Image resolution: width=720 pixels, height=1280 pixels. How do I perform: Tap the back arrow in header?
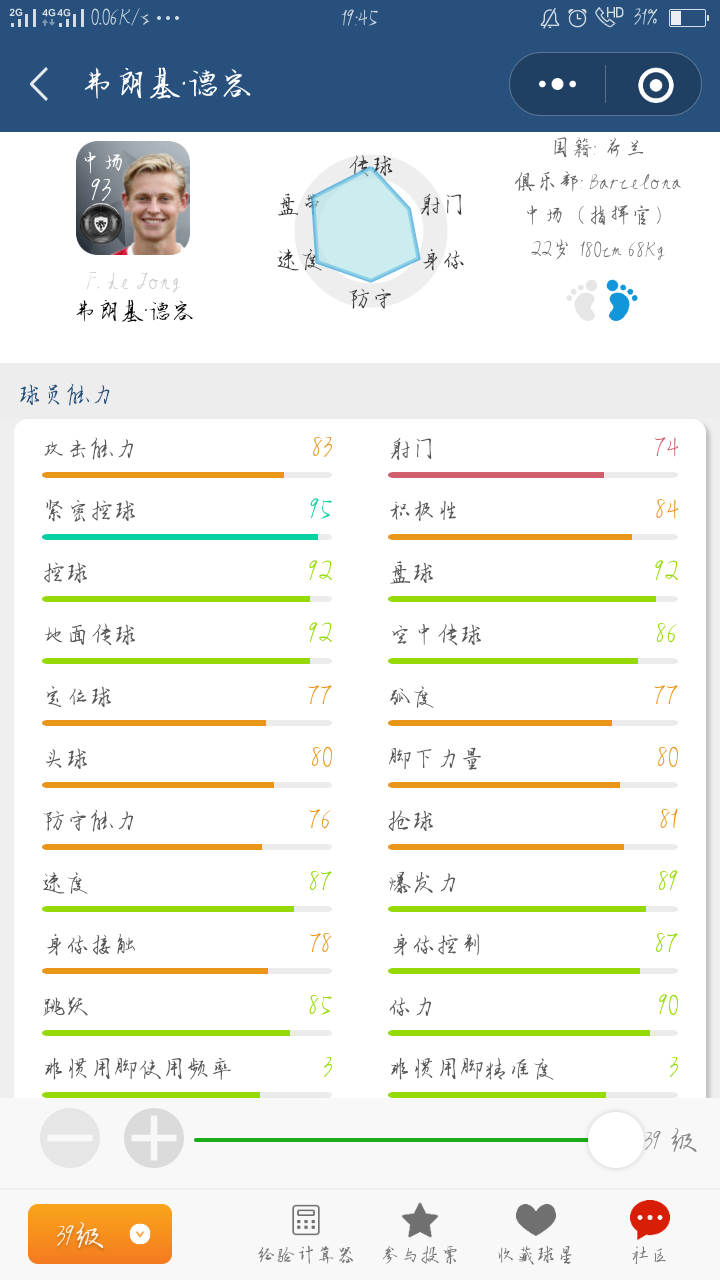pos(39,84)
